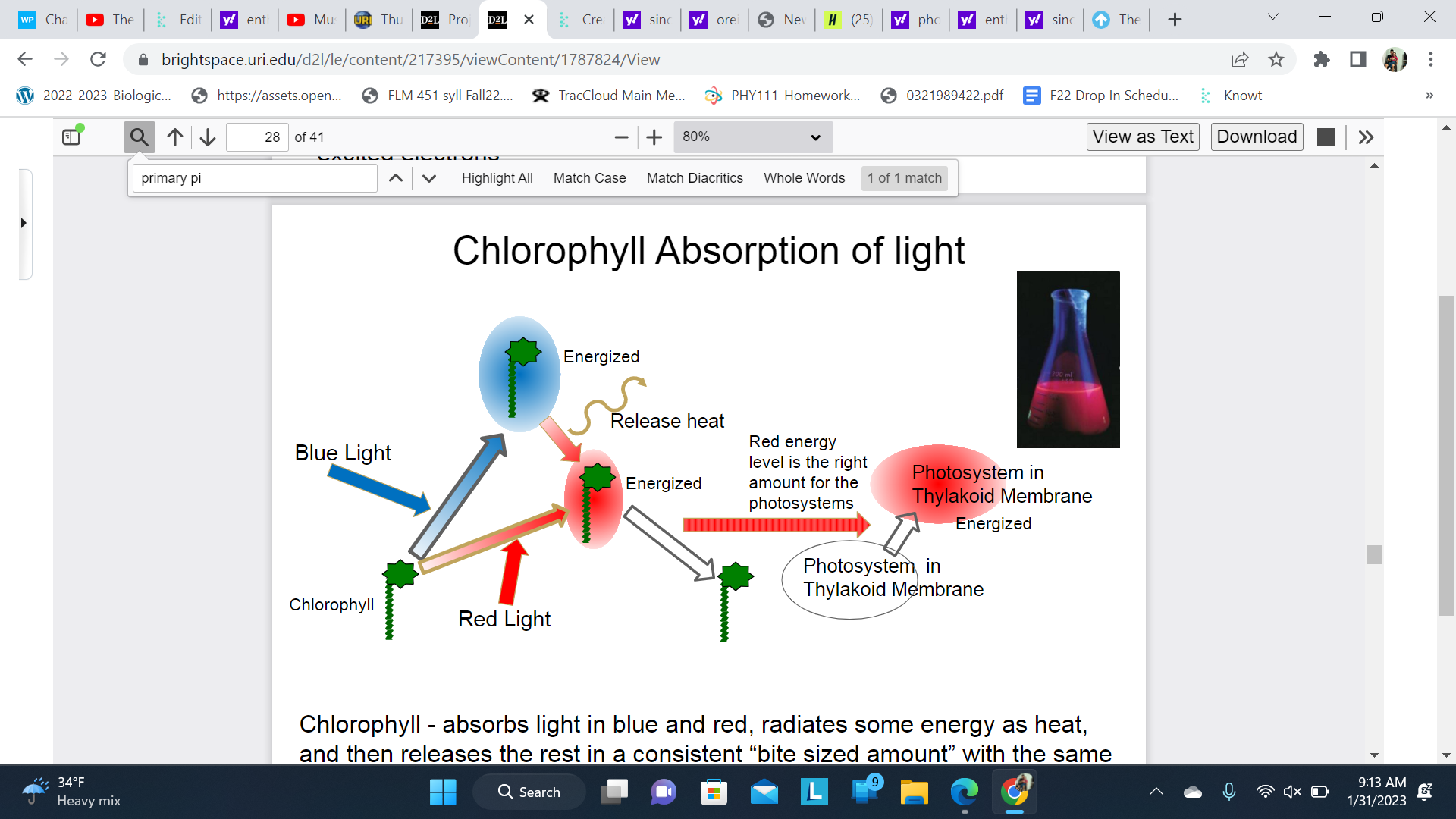Close the active D2L tab
This screenshot has width=1456, height=819.
point(529,20)
